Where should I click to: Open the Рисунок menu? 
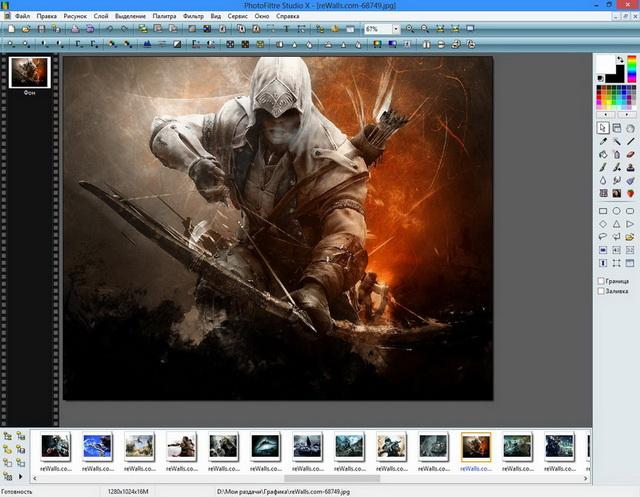pos(75,16)
